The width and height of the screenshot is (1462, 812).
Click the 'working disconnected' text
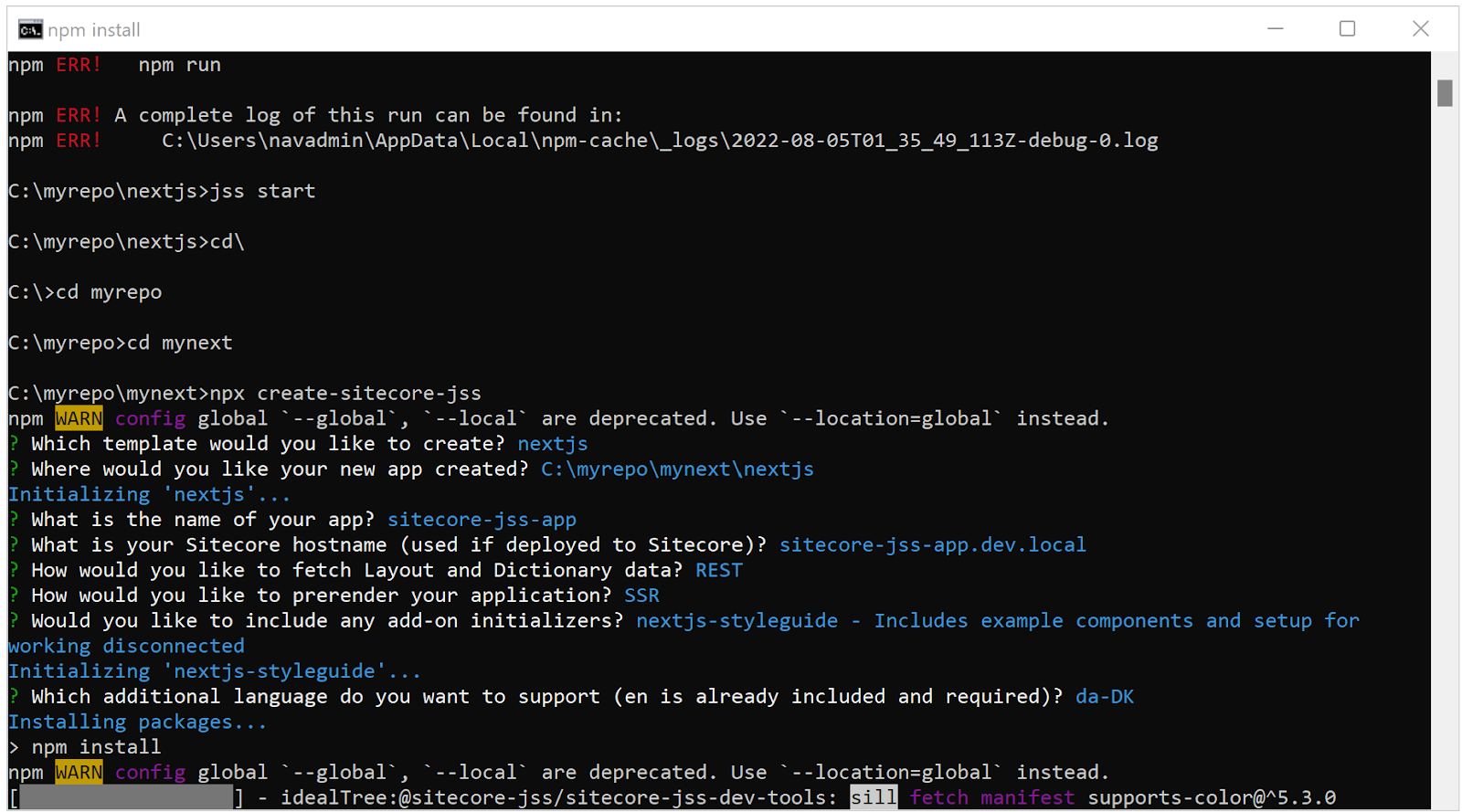coord(126,646)
